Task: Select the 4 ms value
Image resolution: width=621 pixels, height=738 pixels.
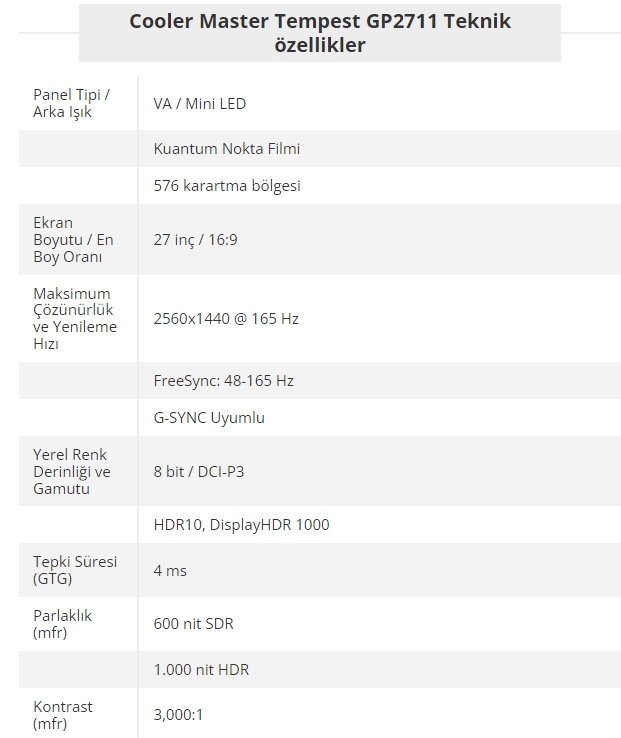Action: pos(170,570)
